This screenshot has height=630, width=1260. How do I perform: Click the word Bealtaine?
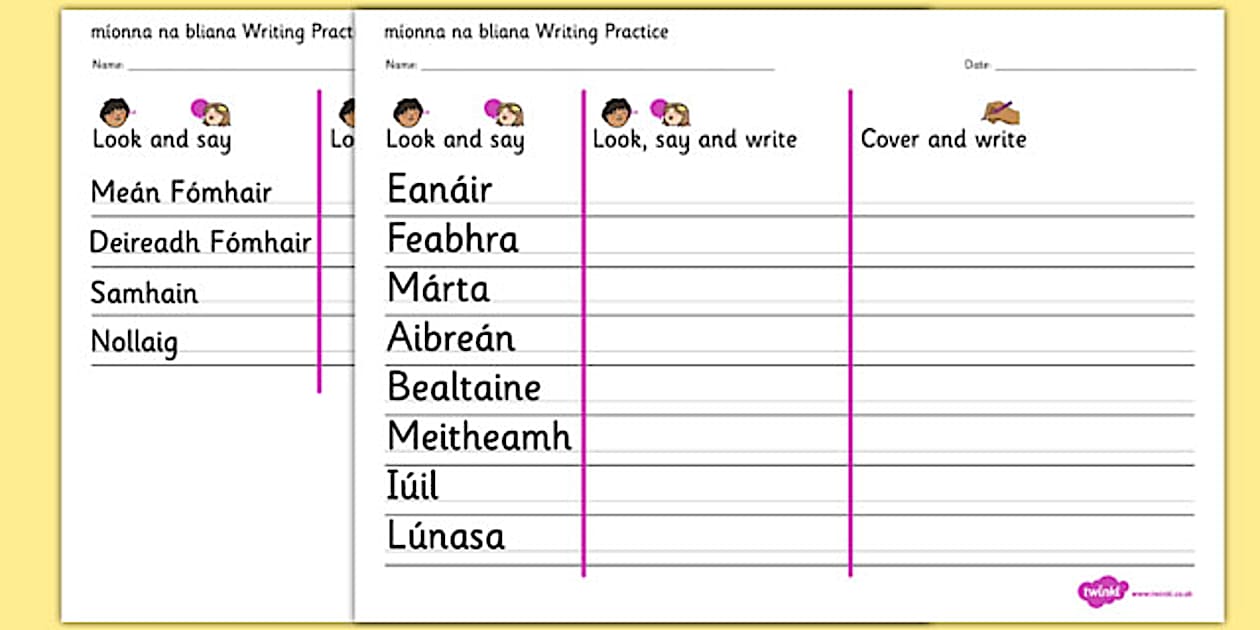pos(464,387)
